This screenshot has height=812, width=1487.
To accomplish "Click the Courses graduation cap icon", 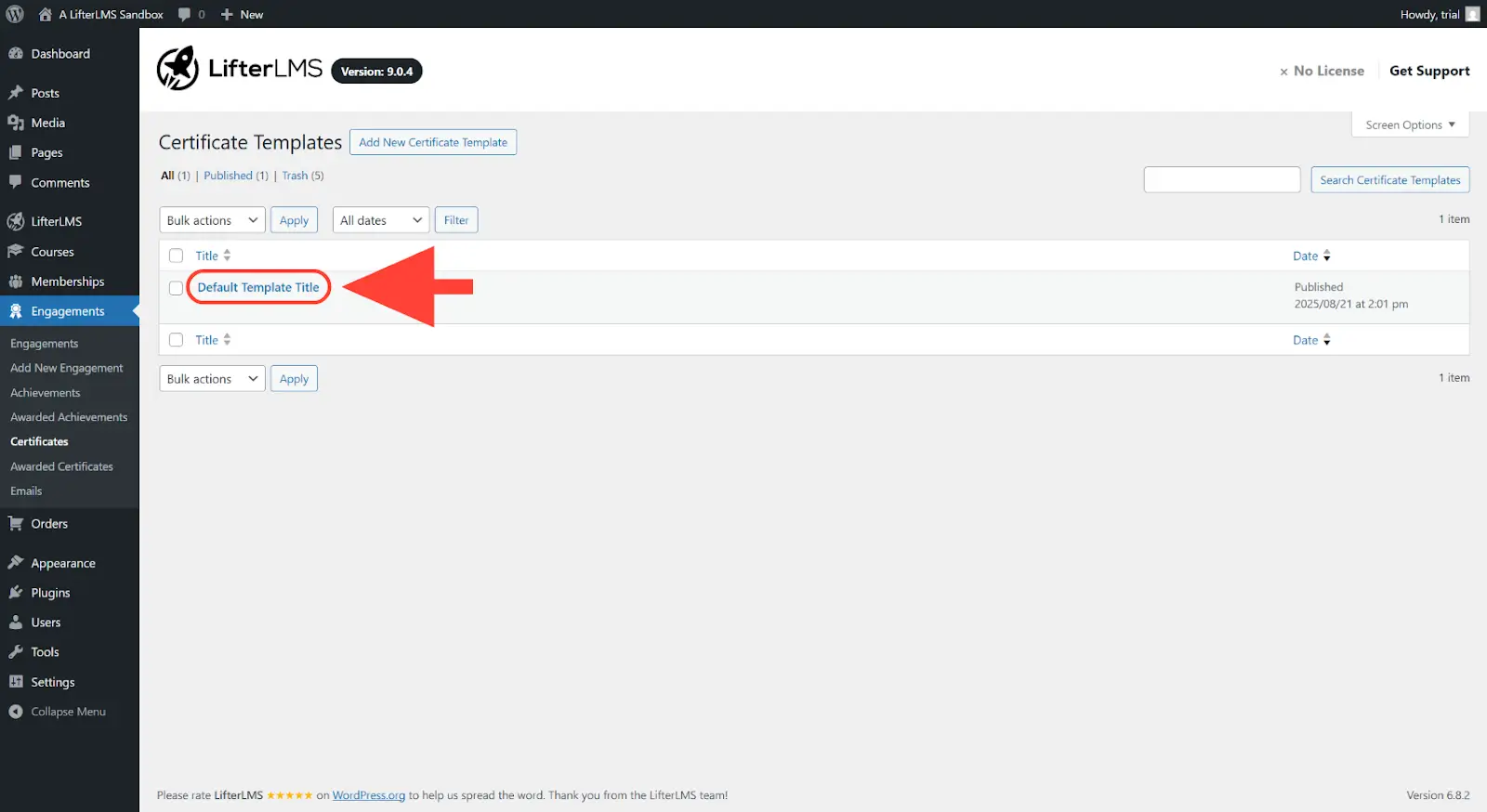I will 16,252.
